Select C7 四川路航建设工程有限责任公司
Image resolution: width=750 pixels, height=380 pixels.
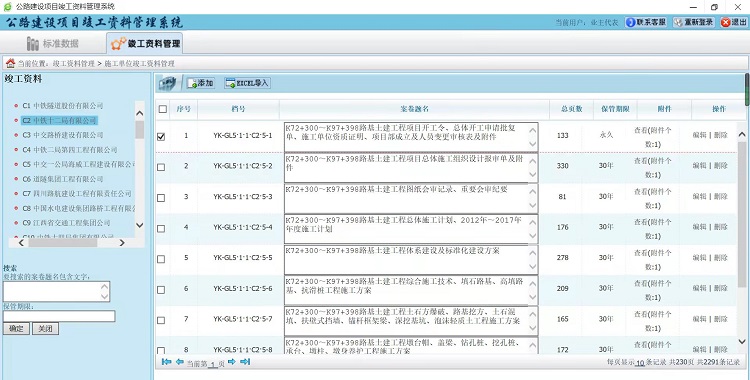point(77,193)
